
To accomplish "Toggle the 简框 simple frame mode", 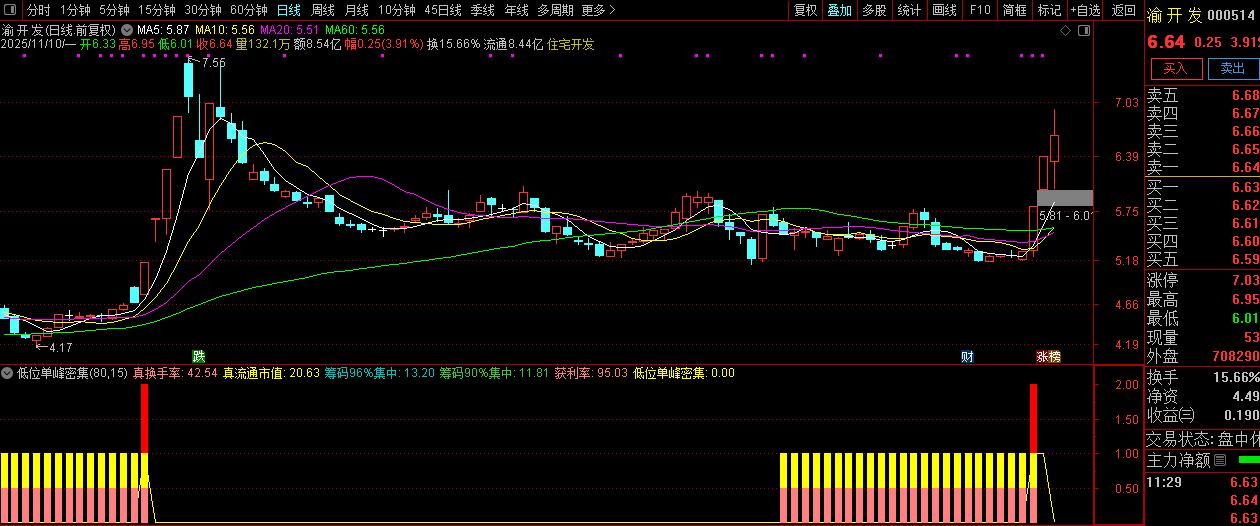I will [1014, 10].
